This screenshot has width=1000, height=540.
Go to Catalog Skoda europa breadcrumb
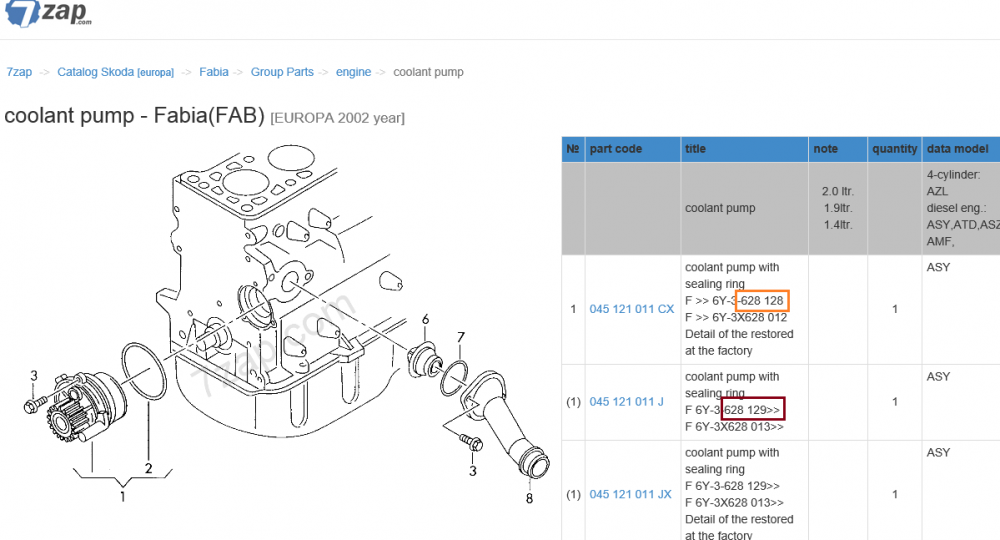click(x=115, y=72)
